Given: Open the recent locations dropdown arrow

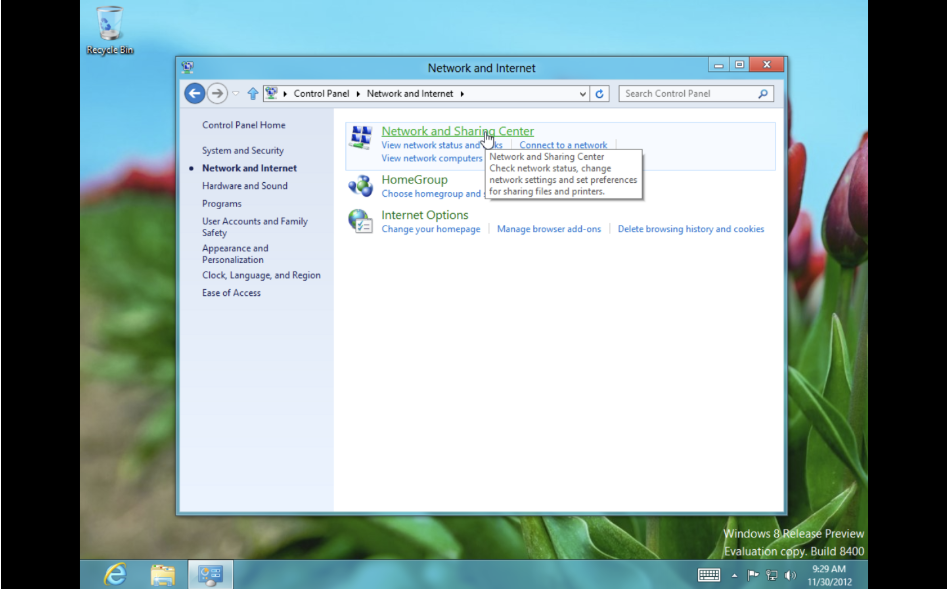Looking at the screenshot, I should (x=236, y=94).
